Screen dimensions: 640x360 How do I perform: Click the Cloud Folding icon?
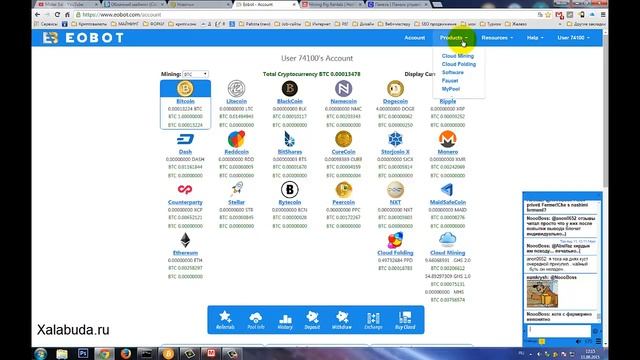pos(395,240)
